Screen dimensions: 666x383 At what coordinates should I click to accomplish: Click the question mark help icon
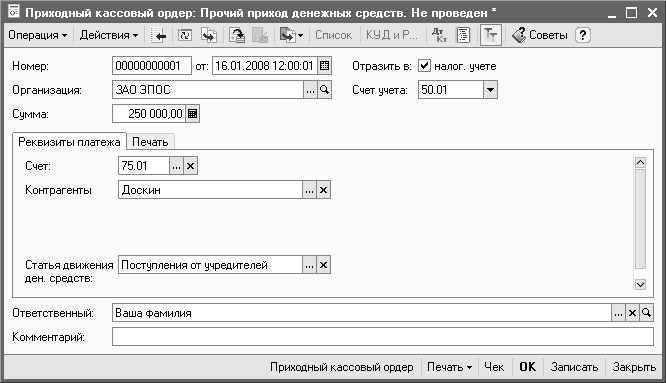pyautogui.click(x=583, y=35)
